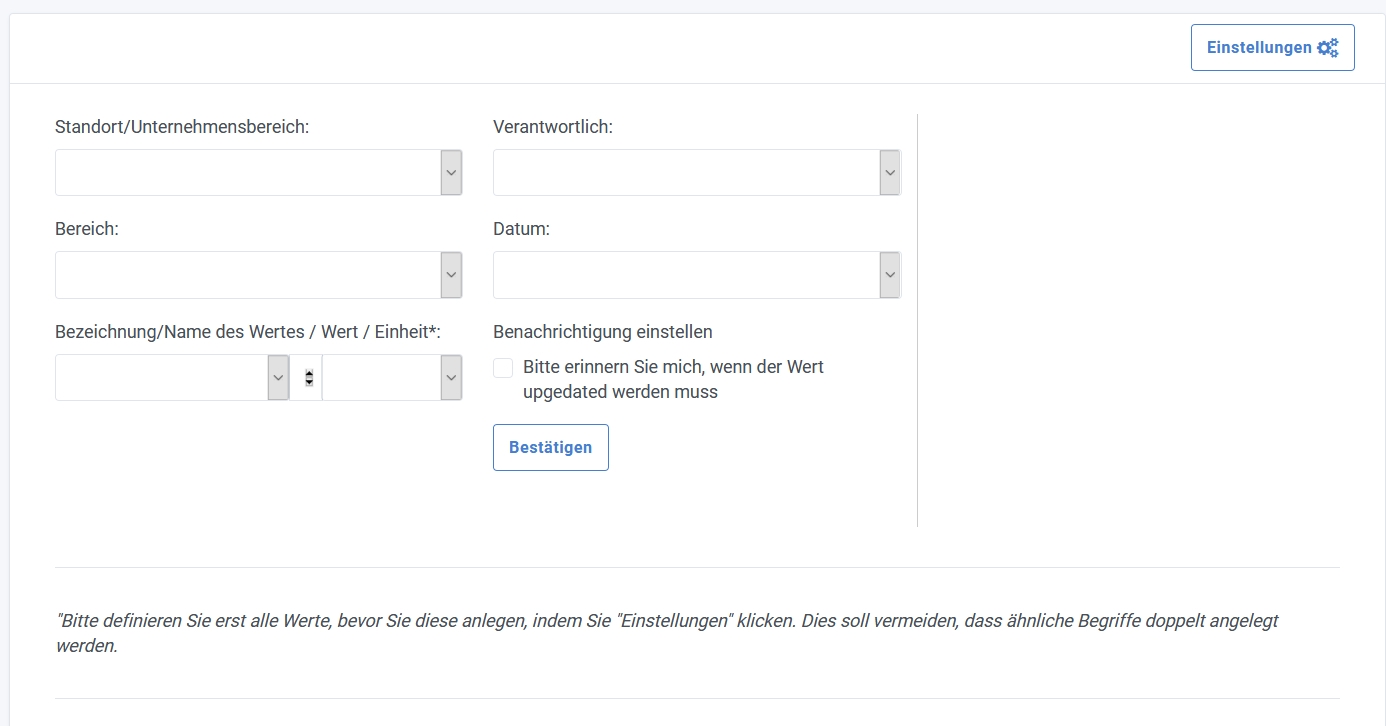The height and width of the screenshot is (726, 1386).
Task: Click into the Bezeichnung name field
Action: [161, 377]
